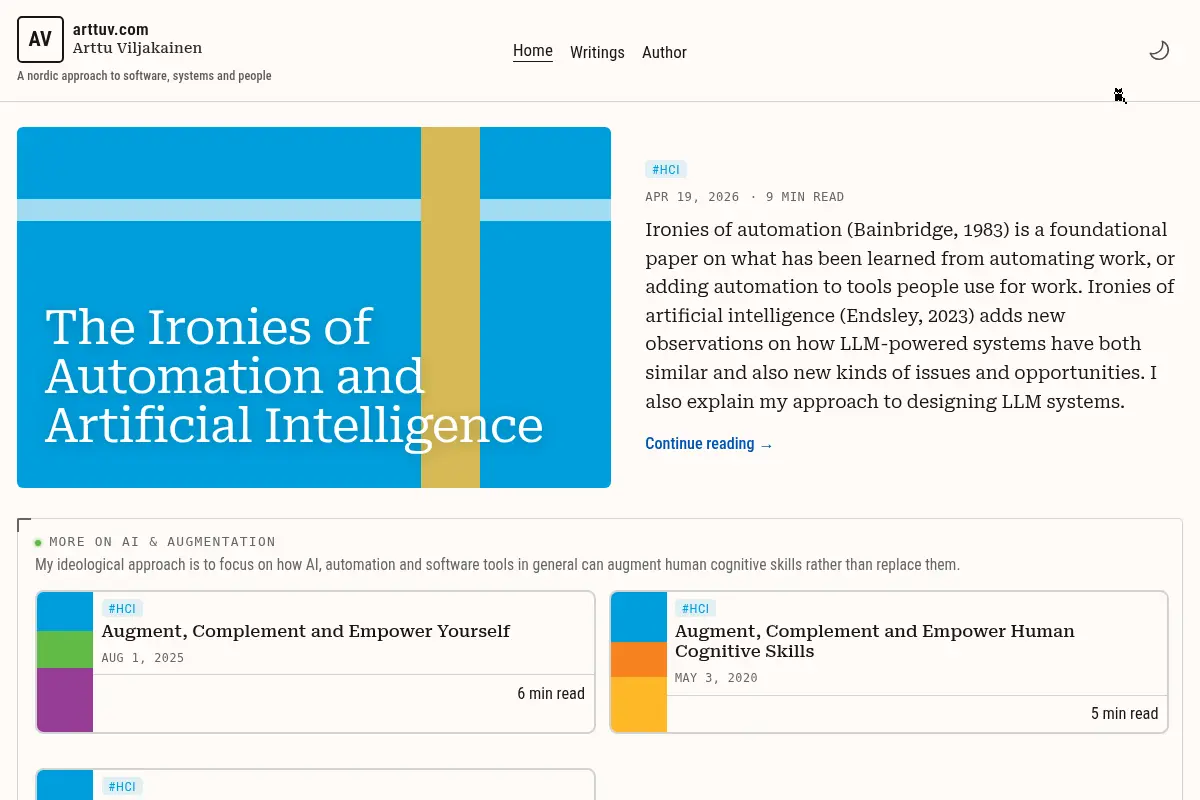Go to the Author page
Viewport: 1200px width, 800px height.
coord(664,52)
